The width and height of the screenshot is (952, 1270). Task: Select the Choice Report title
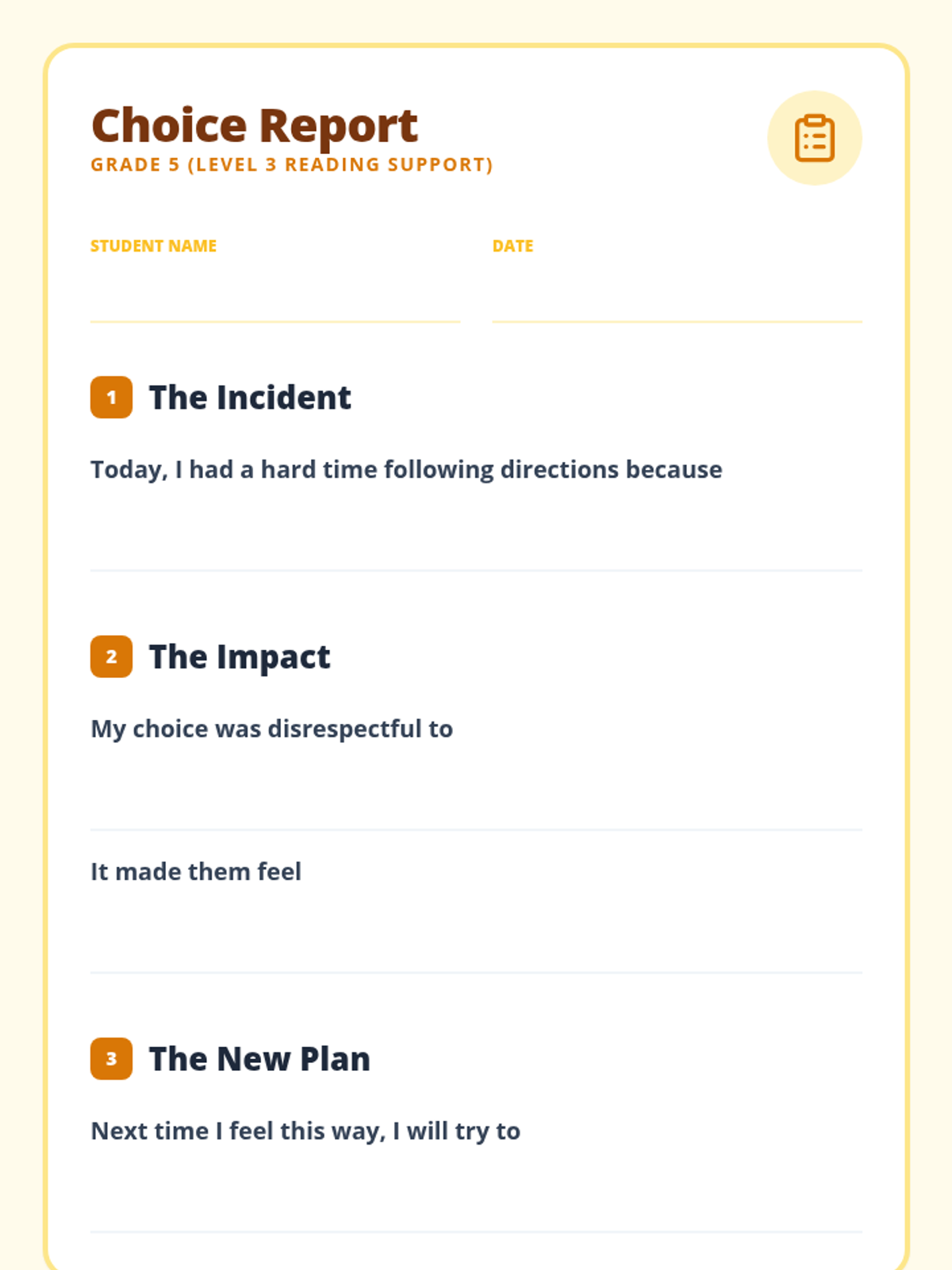(x=255, y=125)
